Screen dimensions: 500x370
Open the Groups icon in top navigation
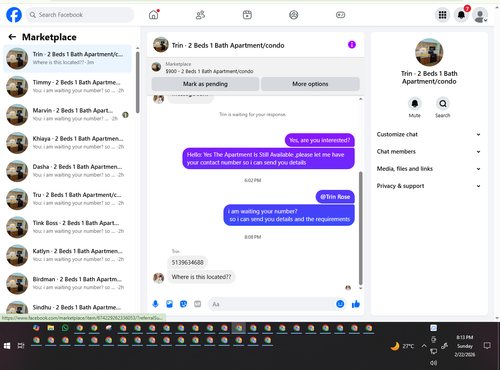tap(294, 15)
